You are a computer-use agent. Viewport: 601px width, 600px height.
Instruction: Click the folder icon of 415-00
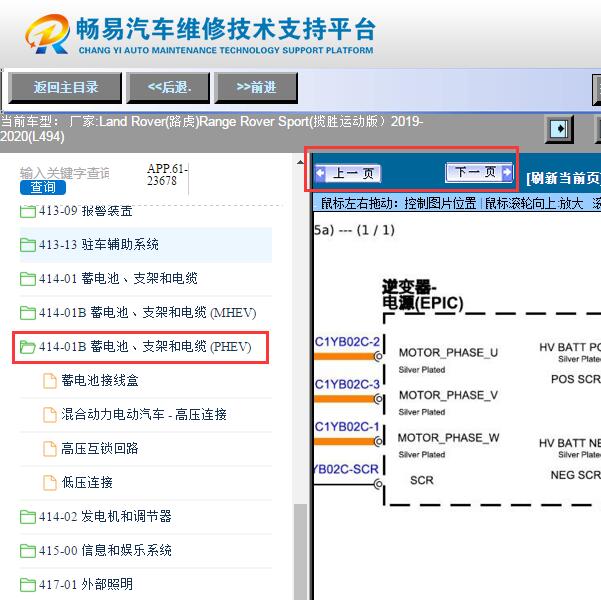[28, 551]
